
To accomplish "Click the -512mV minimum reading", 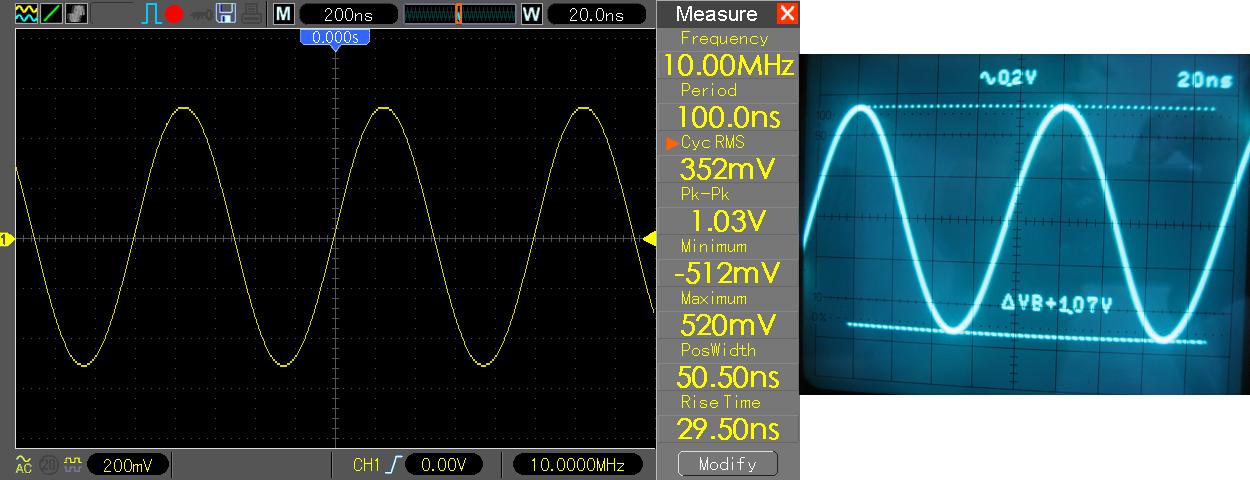I will point(727,273).
